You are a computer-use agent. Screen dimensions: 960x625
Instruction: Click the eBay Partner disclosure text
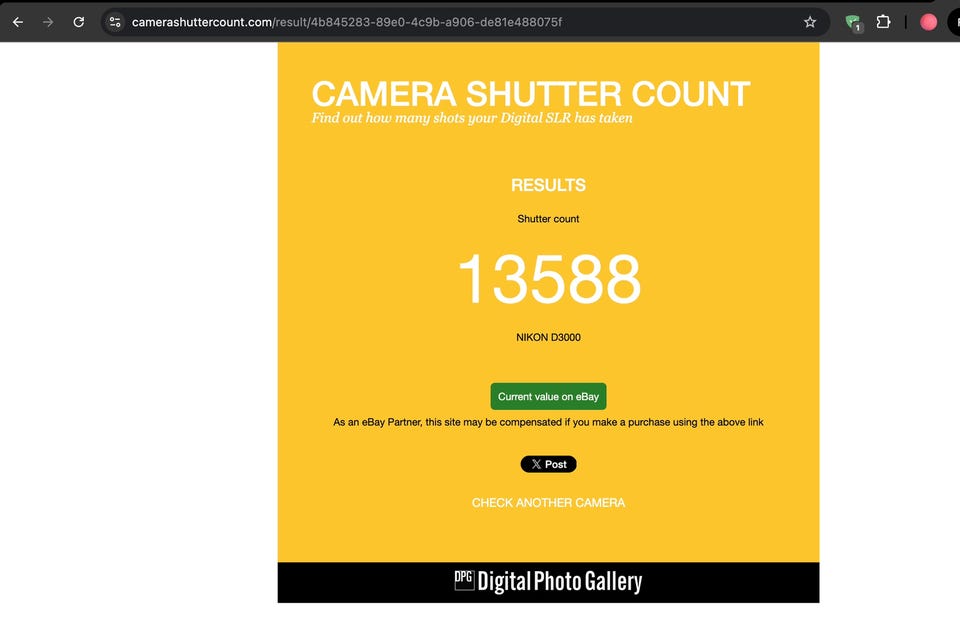(x=548, y=422)
